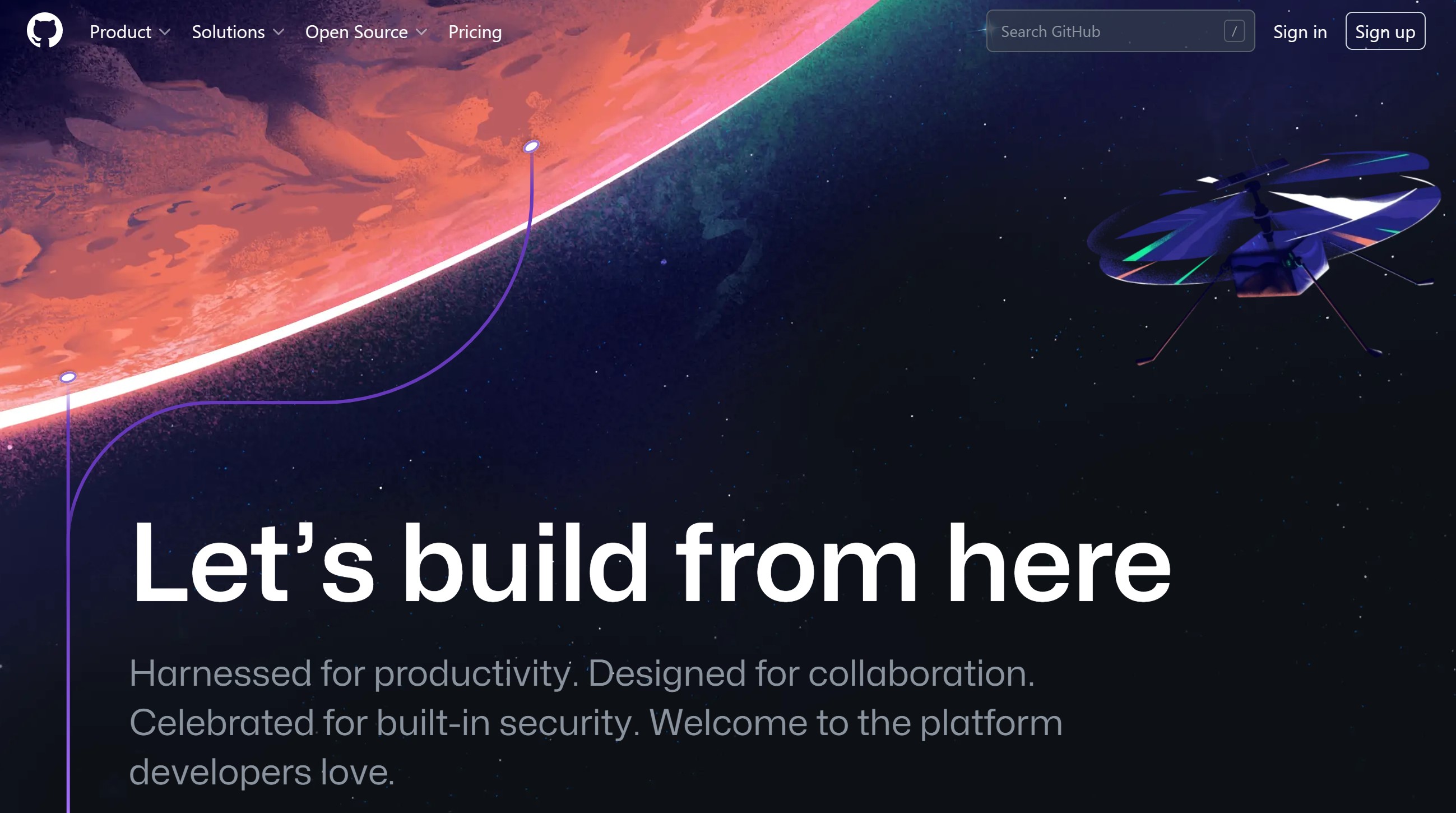Viewport: 1456px width, 813px height.
Task: Click the slash shortcut key icon in search
Action: [1234, 31]
